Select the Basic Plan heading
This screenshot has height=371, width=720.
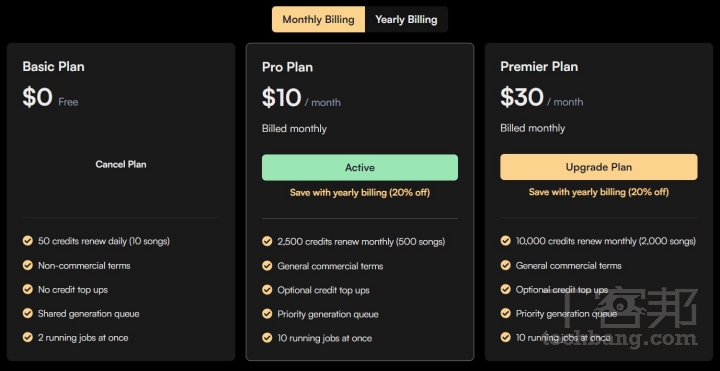point(53,67)
